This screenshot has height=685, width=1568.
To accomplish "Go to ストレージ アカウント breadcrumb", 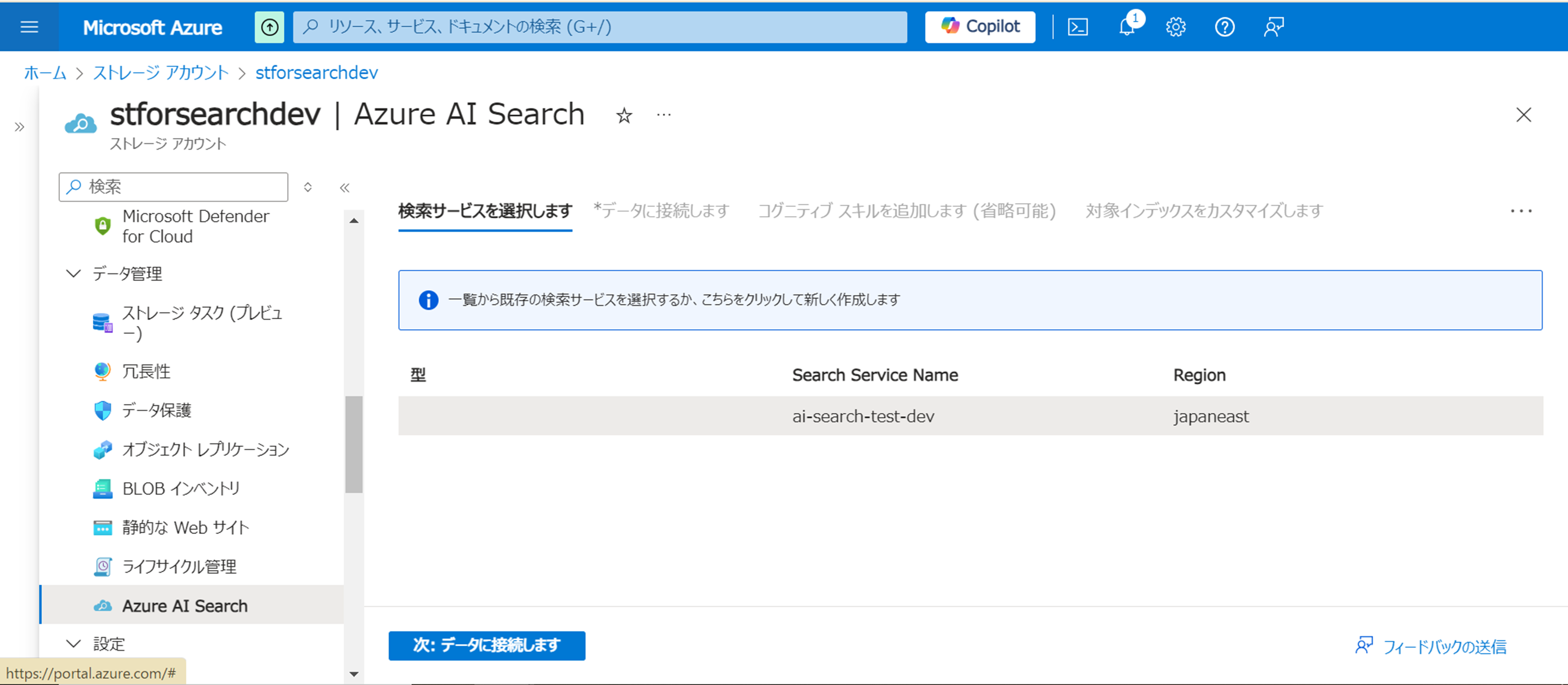I will tap(161, 72).
